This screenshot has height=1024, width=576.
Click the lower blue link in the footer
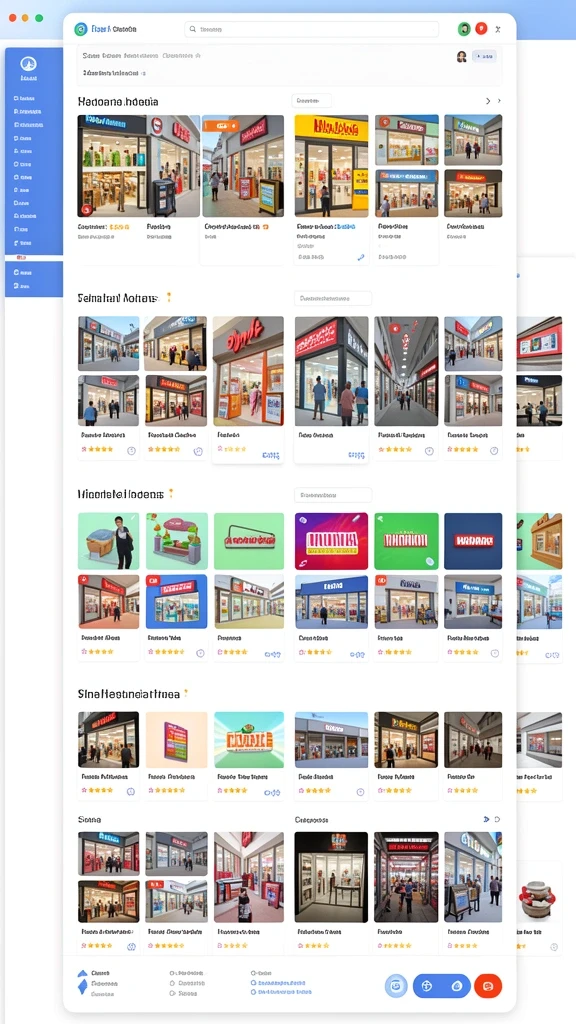281,992
